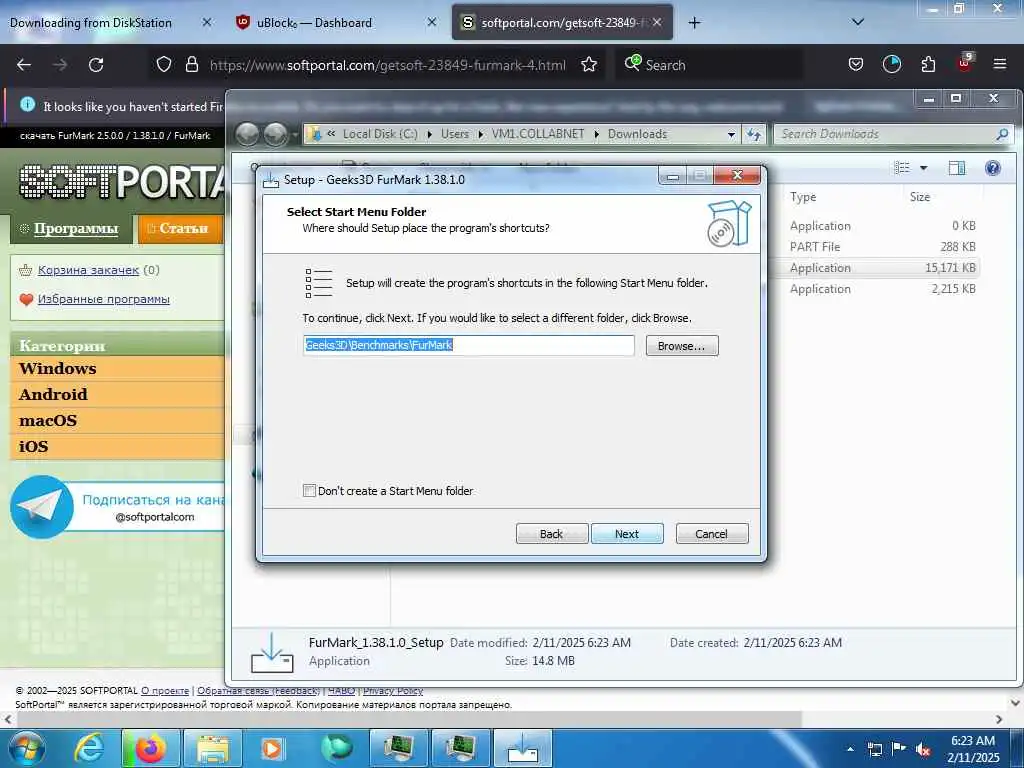
Task: Close the uBlock Dashboard tab
Action: pos(432,22)
